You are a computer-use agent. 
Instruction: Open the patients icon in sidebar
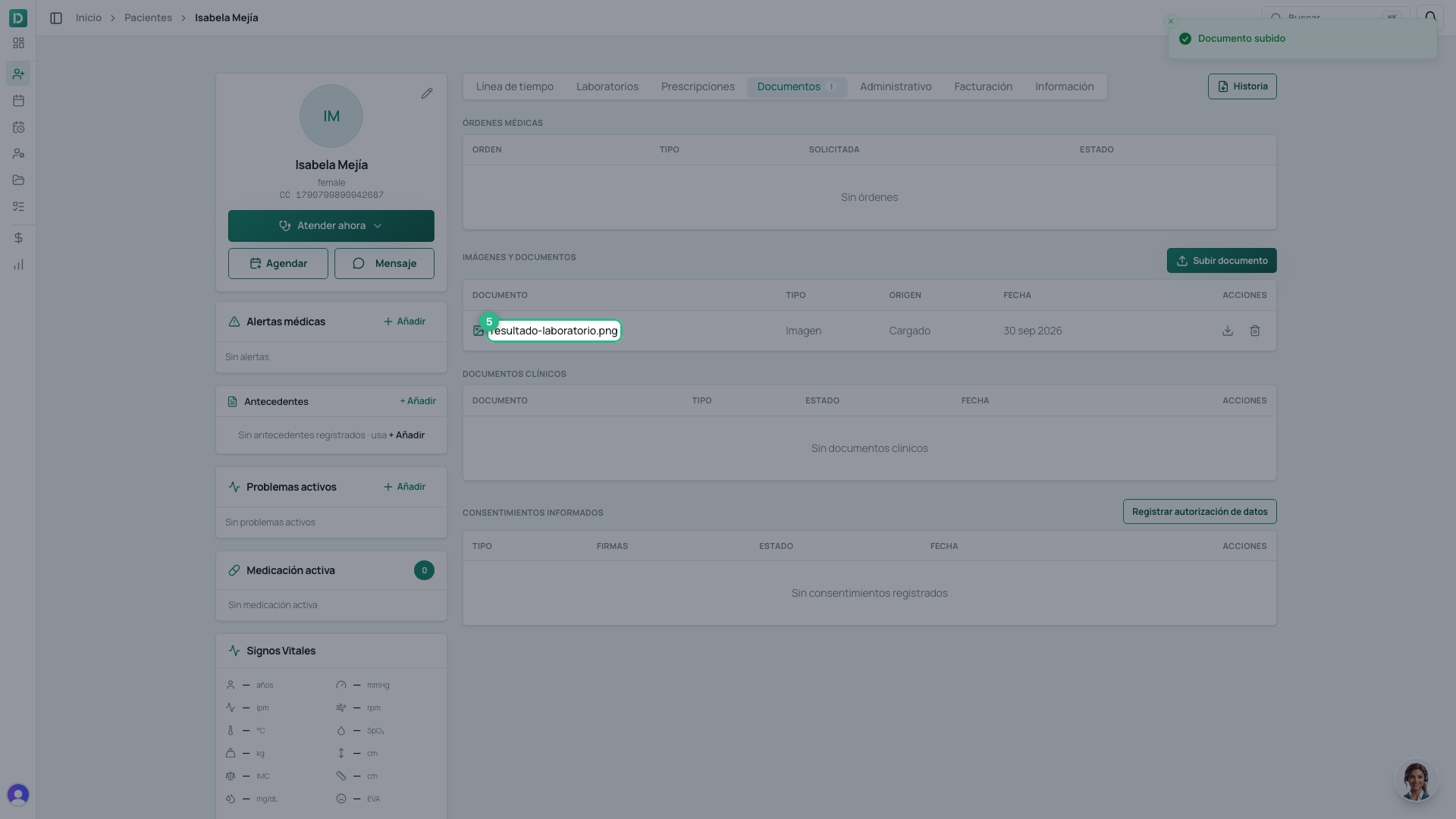click(18, 74)
